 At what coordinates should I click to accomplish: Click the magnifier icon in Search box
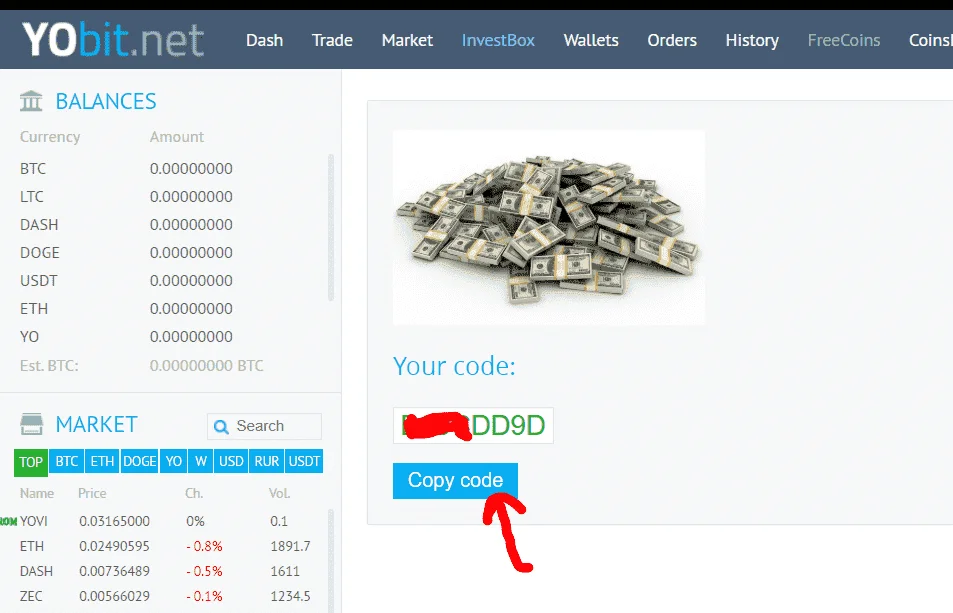(221, 426)
